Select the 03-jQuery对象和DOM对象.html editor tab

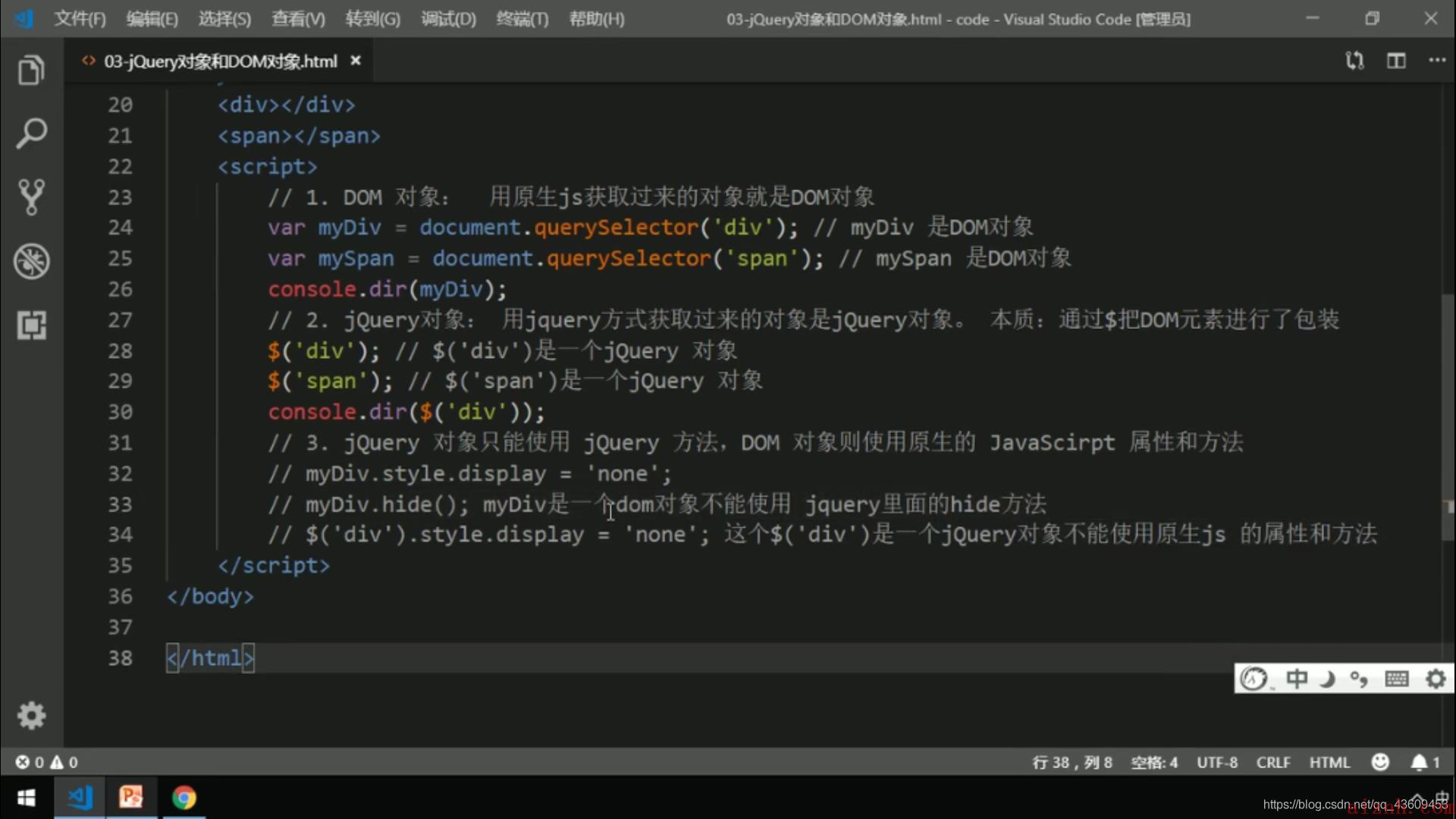[220, 61]
